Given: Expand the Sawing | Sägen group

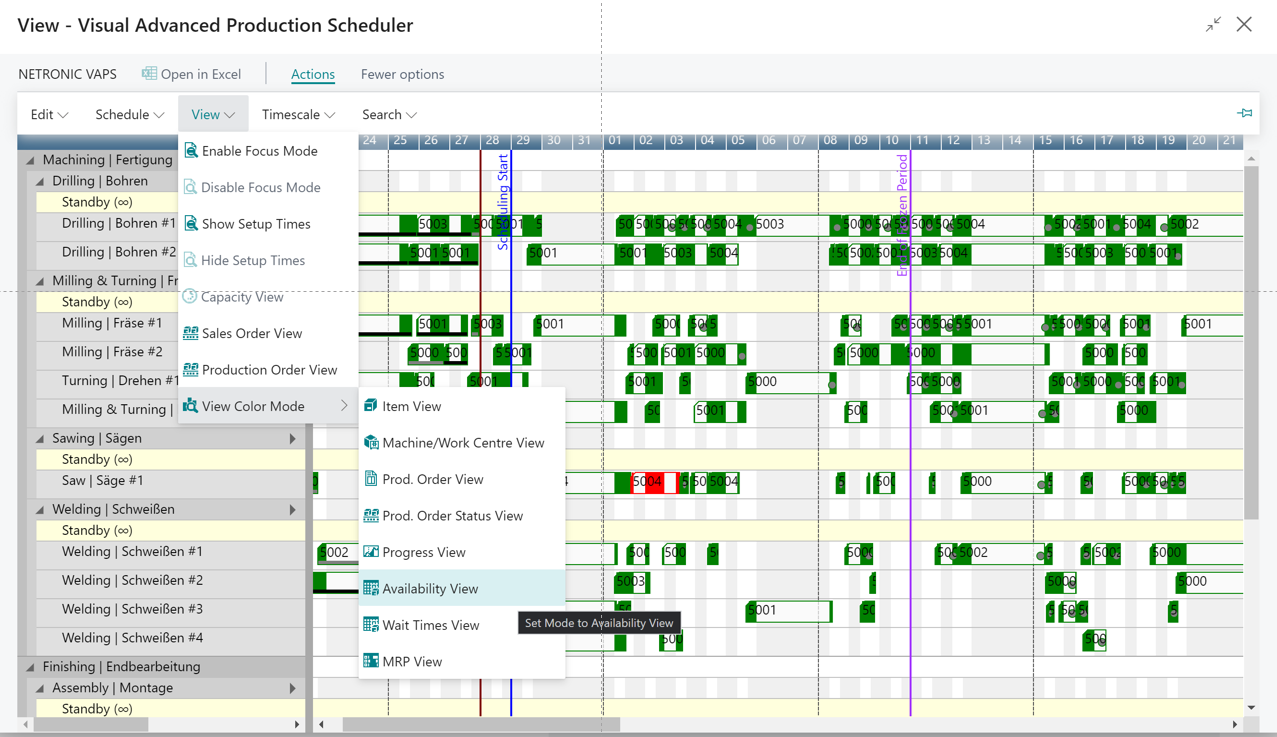Looking at the screenshot, I should [x=292, y=437].
